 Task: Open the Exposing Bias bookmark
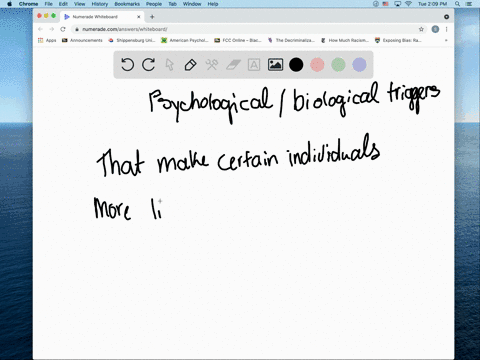(398, 40)
